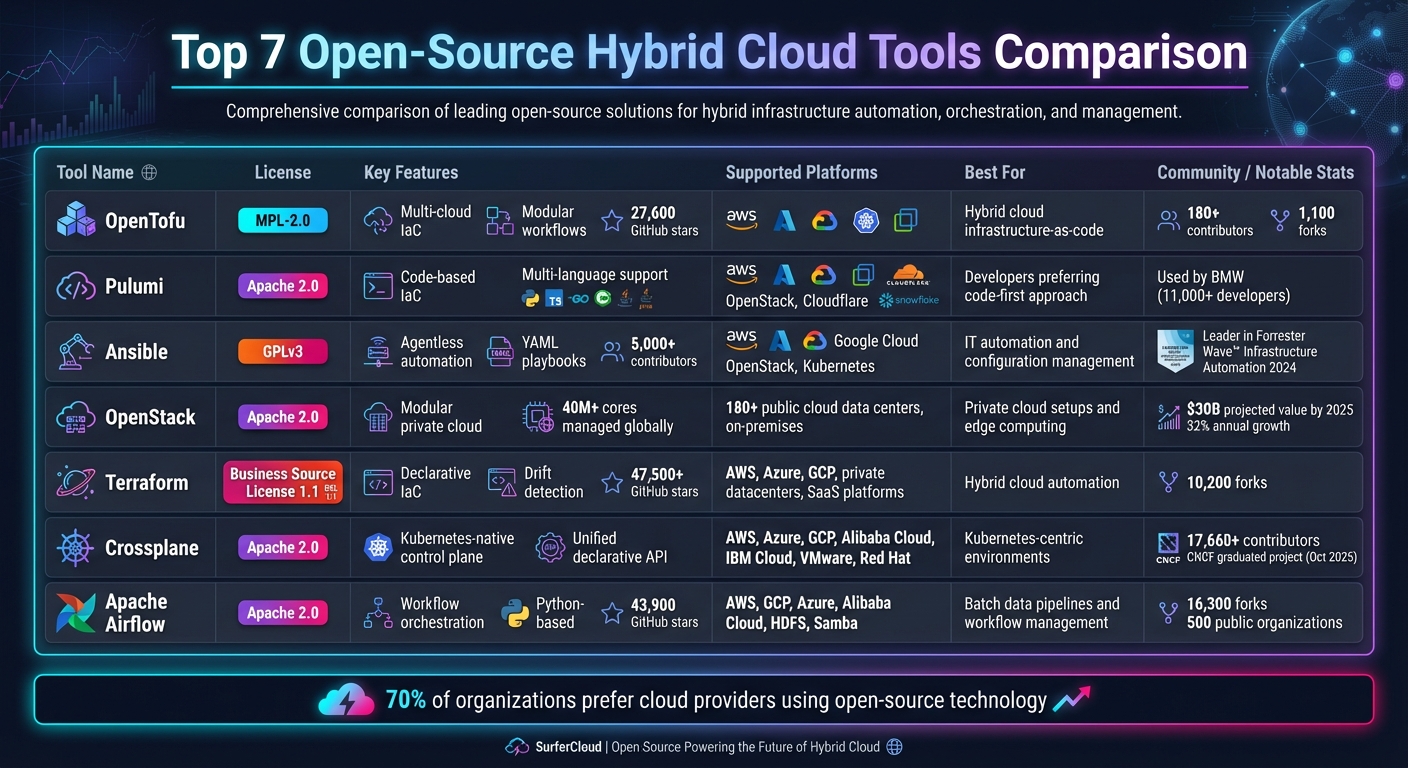Click the AWS icon in Ansible's platforms
This screenshot has height=768, width=1408.
coord(742,340)
